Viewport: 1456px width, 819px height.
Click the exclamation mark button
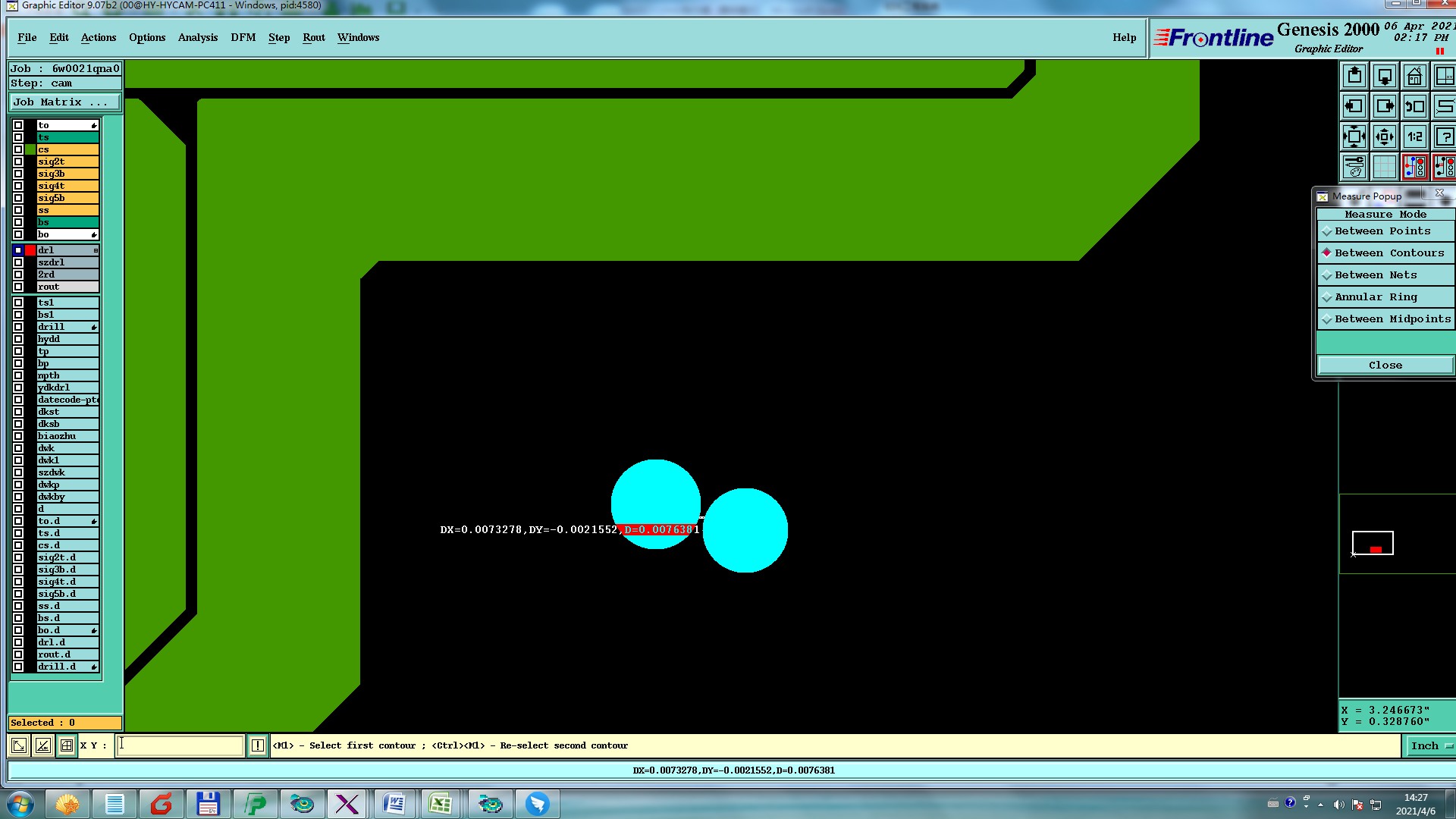coord(258,745)
